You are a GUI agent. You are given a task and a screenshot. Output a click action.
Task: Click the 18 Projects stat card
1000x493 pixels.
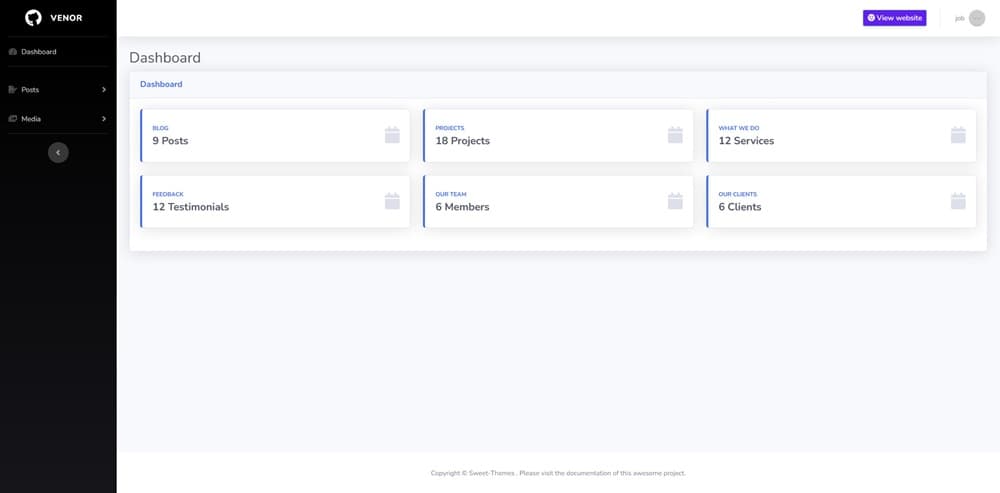(x=557, y=135)
